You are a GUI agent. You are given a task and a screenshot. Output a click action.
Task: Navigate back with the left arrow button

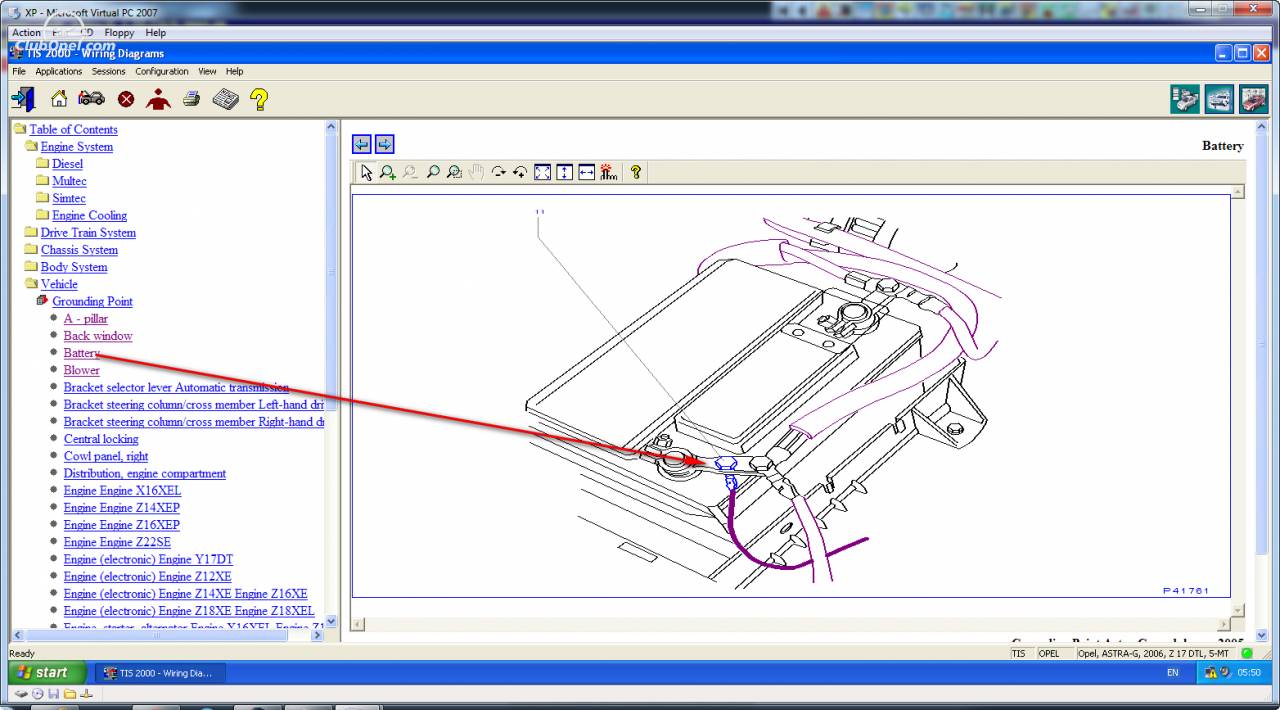[x=362, y=144]
